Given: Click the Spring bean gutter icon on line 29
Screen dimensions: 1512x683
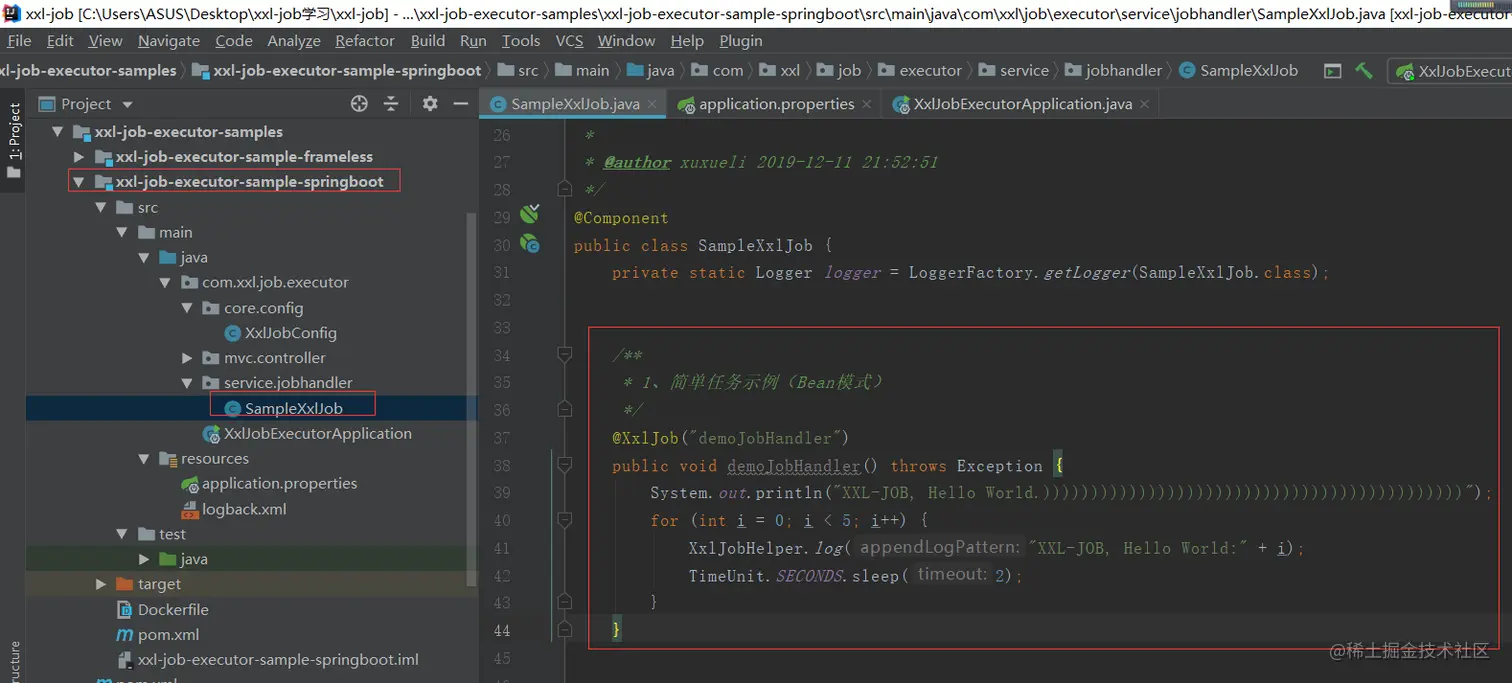Looking at the screenshot, I should (529, 214).
